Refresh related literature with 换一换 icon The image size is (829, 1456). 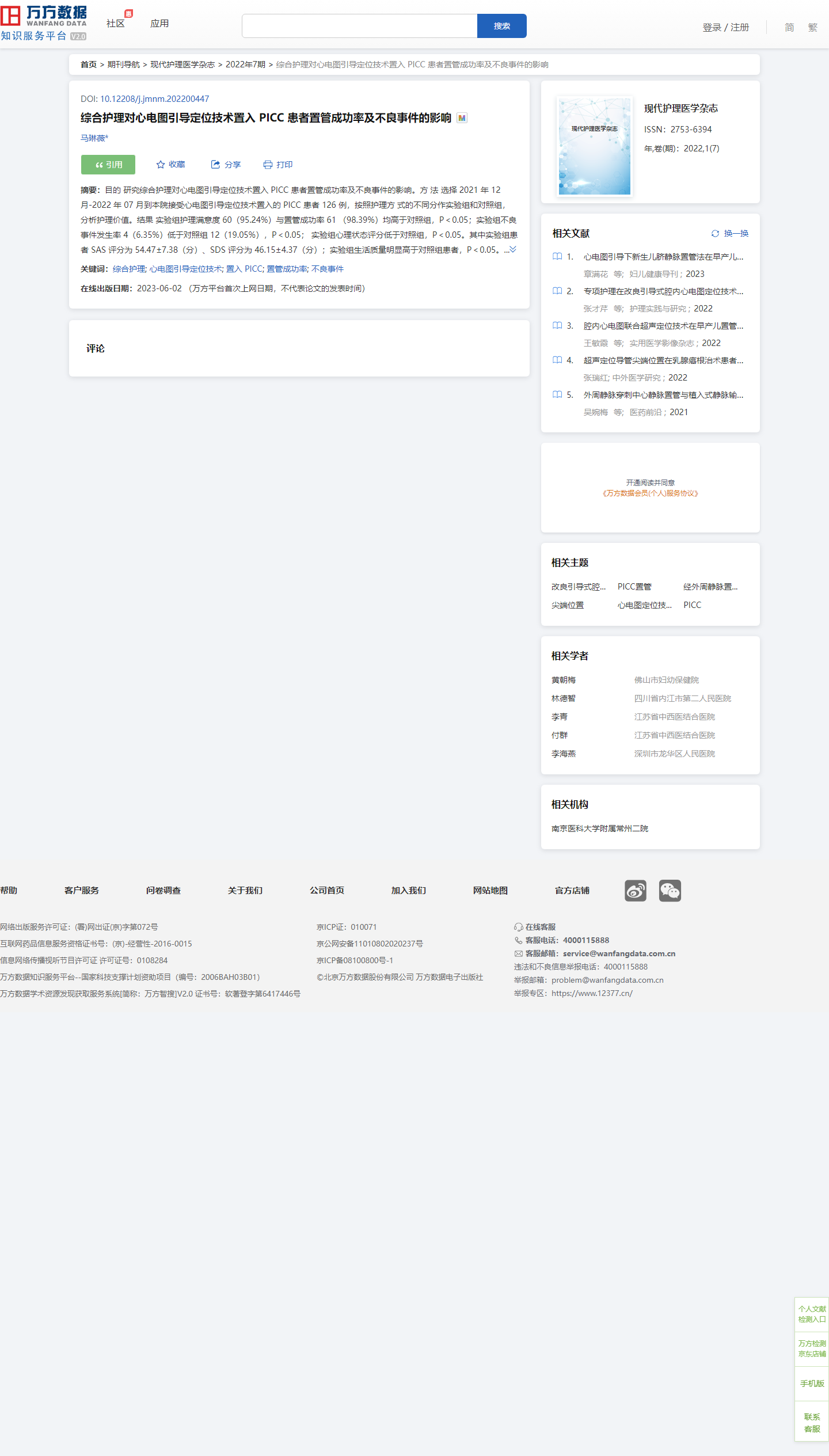point(715,234)
